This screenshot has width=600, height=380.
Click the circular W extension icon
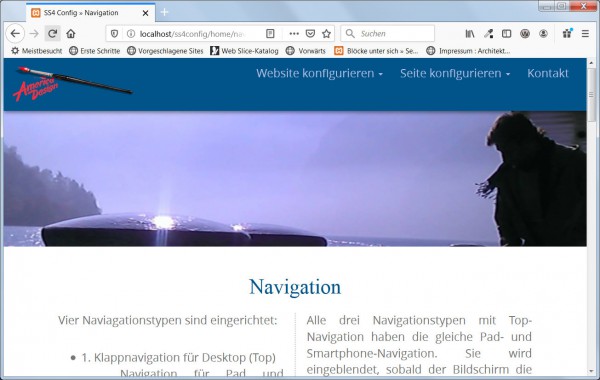pyautogui.click(x=525, y=34)
